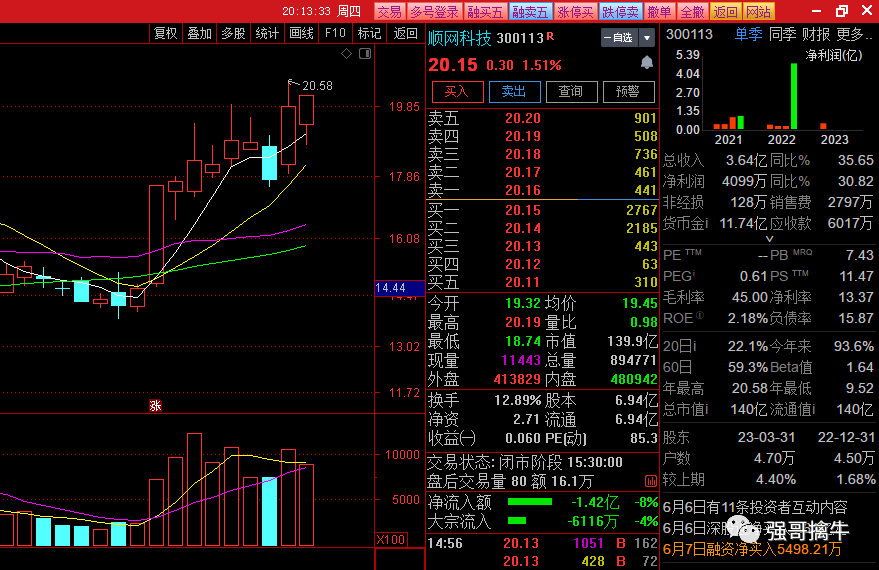Open the 网站 website link
Screen dimensions: 879x570
coord(758,12)
